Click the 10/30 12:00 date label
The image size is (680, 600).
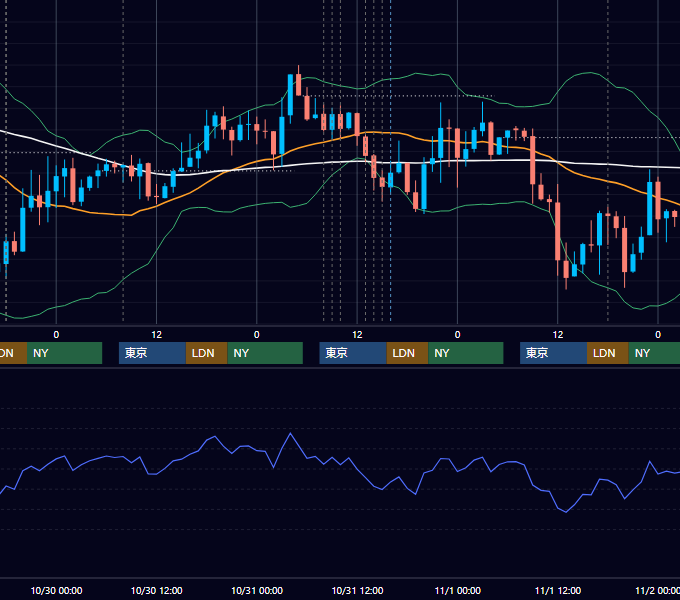coord(157,590)
